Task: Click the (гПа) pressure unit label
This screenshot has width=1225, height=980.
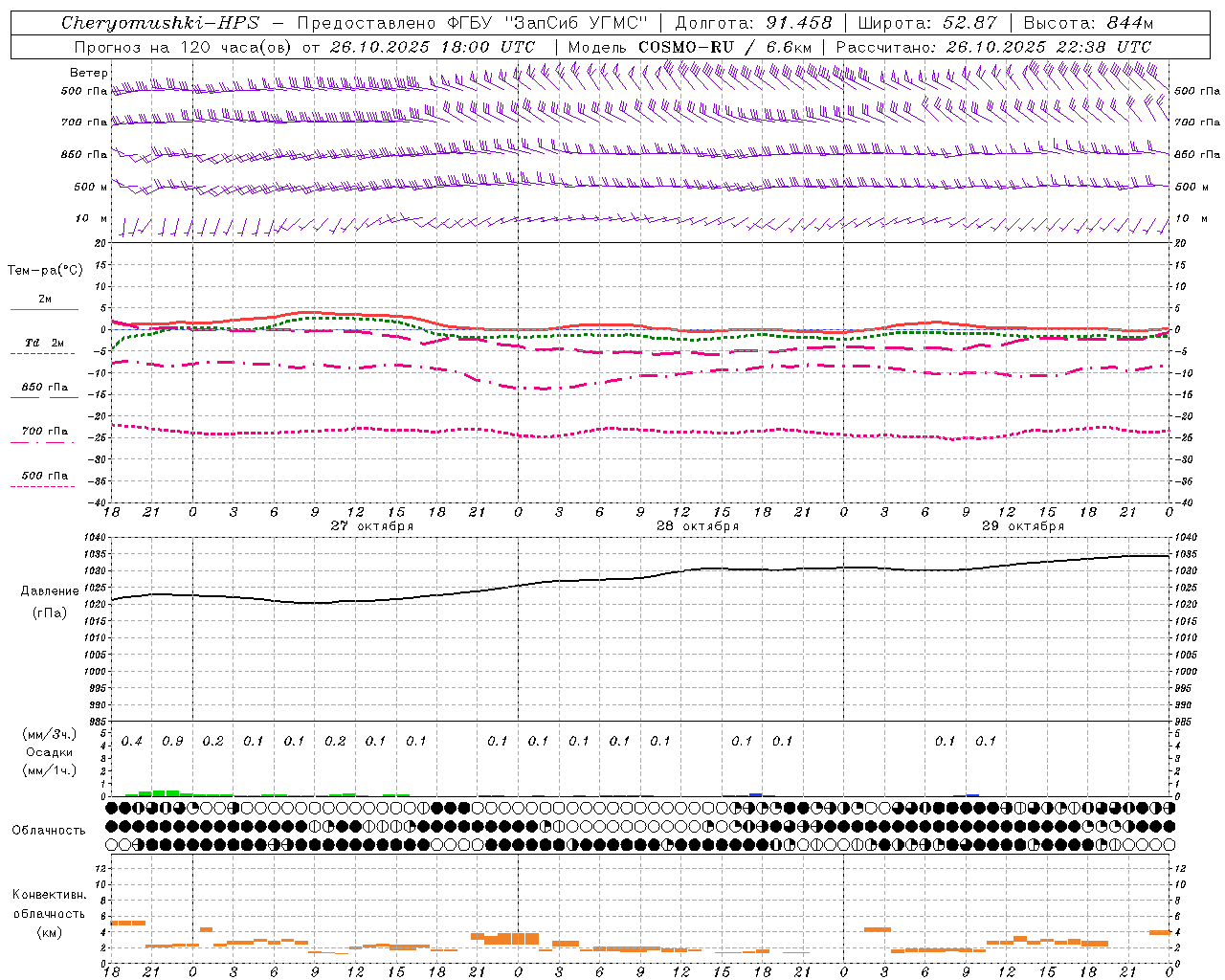Action: [x=50, y=612]
